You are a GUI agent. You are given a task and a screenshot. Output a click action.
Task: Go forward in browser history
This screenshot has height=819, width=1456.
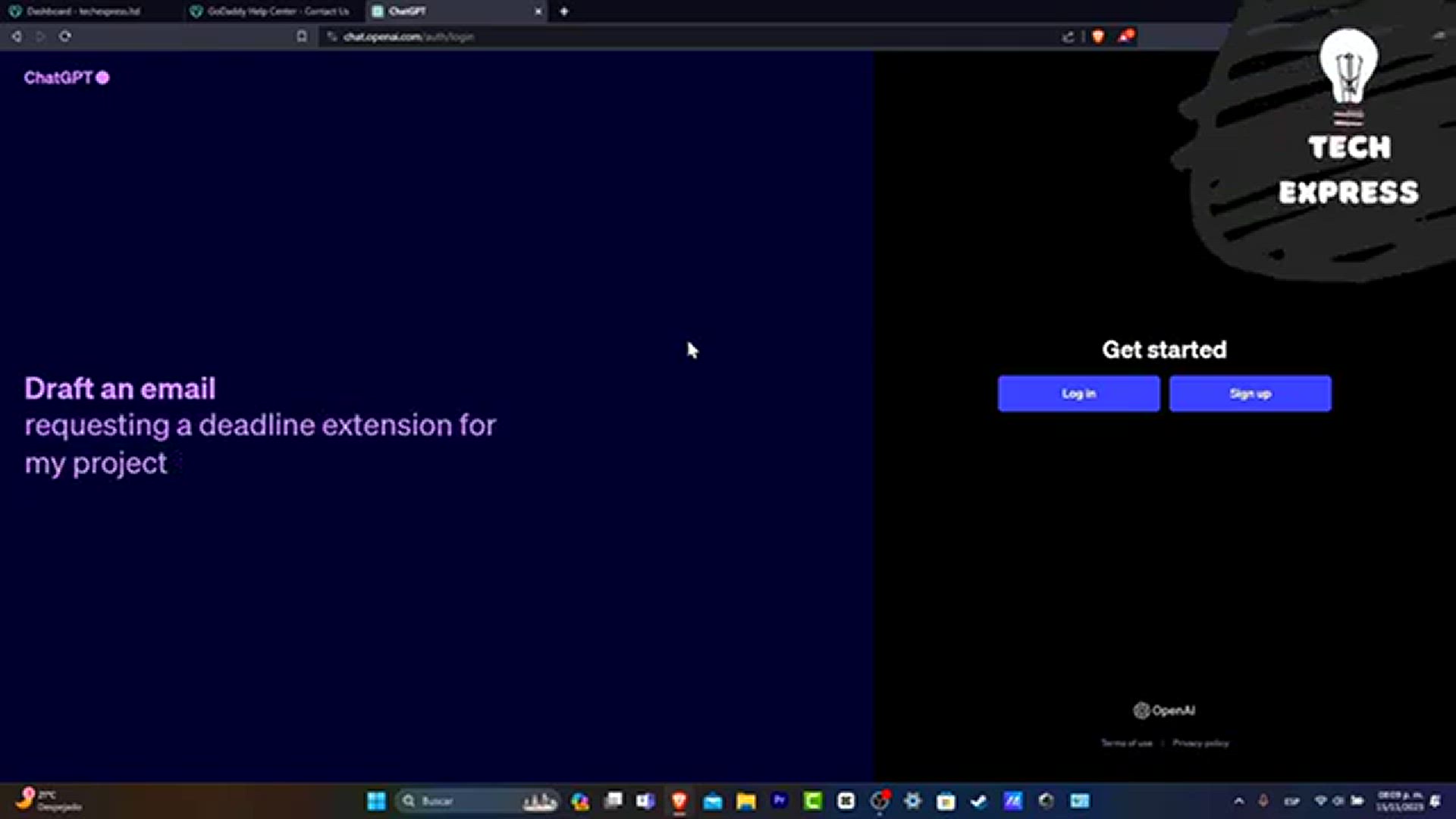point(40,36)
